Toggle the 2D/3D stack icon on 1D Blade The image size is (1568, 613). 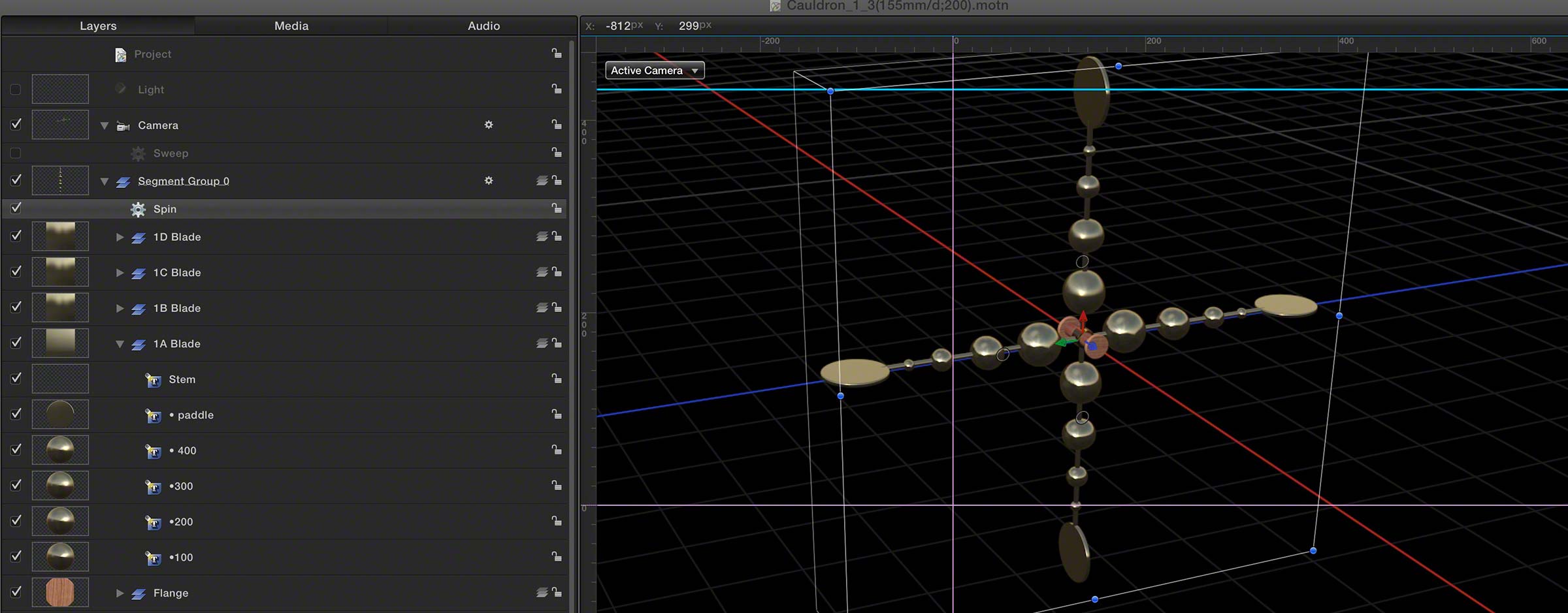[542, 236]
